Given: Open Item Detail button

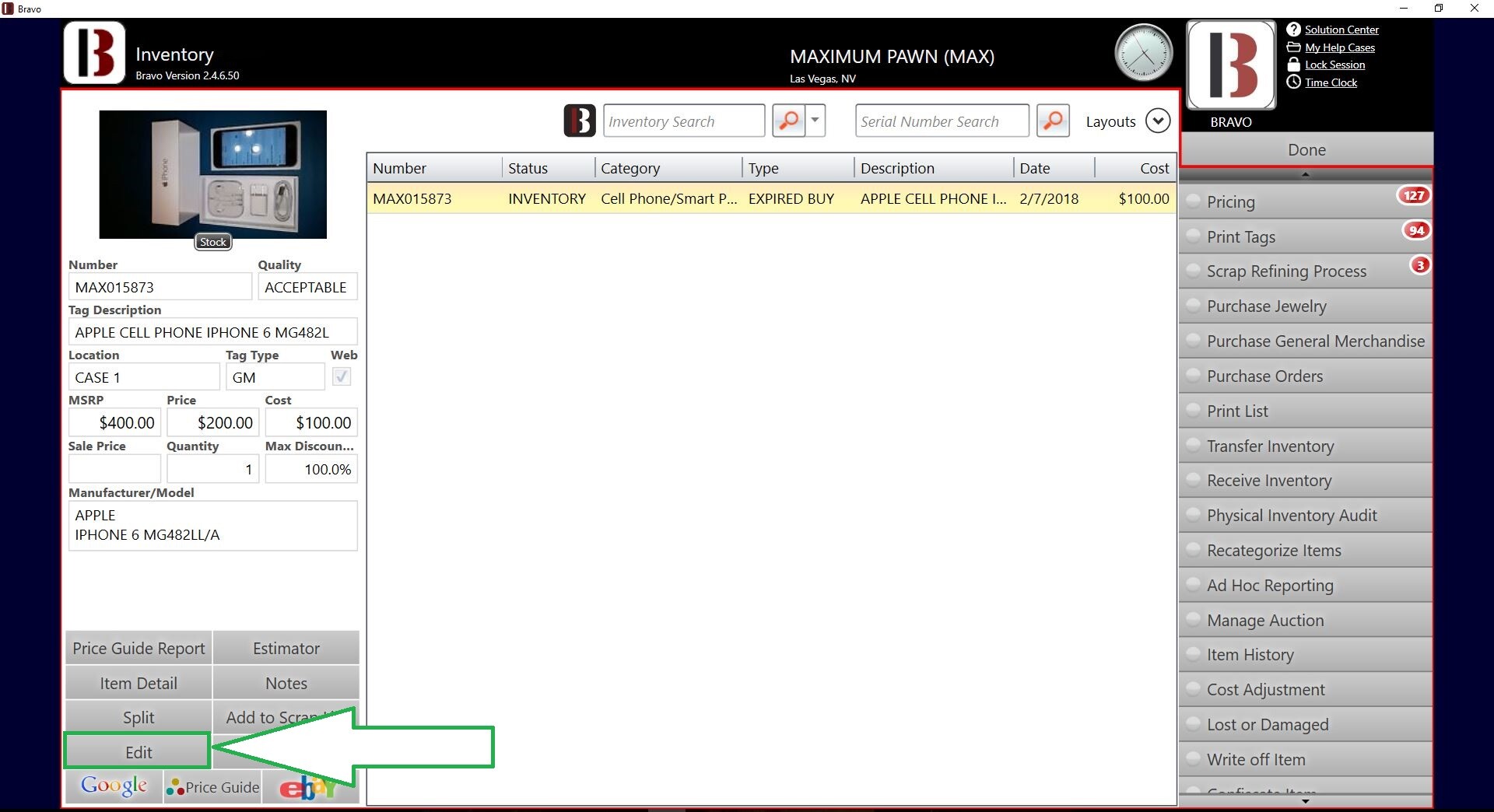Looking at the screenshot, I should [x=139, y=683].
